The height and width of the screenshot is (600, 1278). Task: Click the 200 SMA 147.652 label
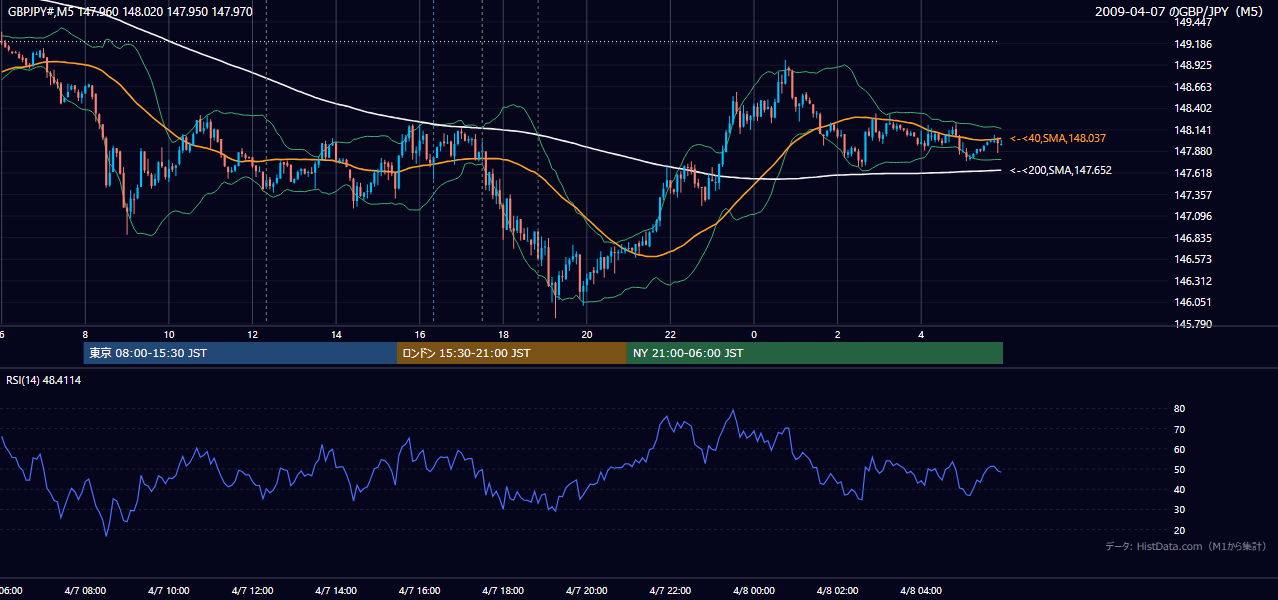(x=1061, y=170)
